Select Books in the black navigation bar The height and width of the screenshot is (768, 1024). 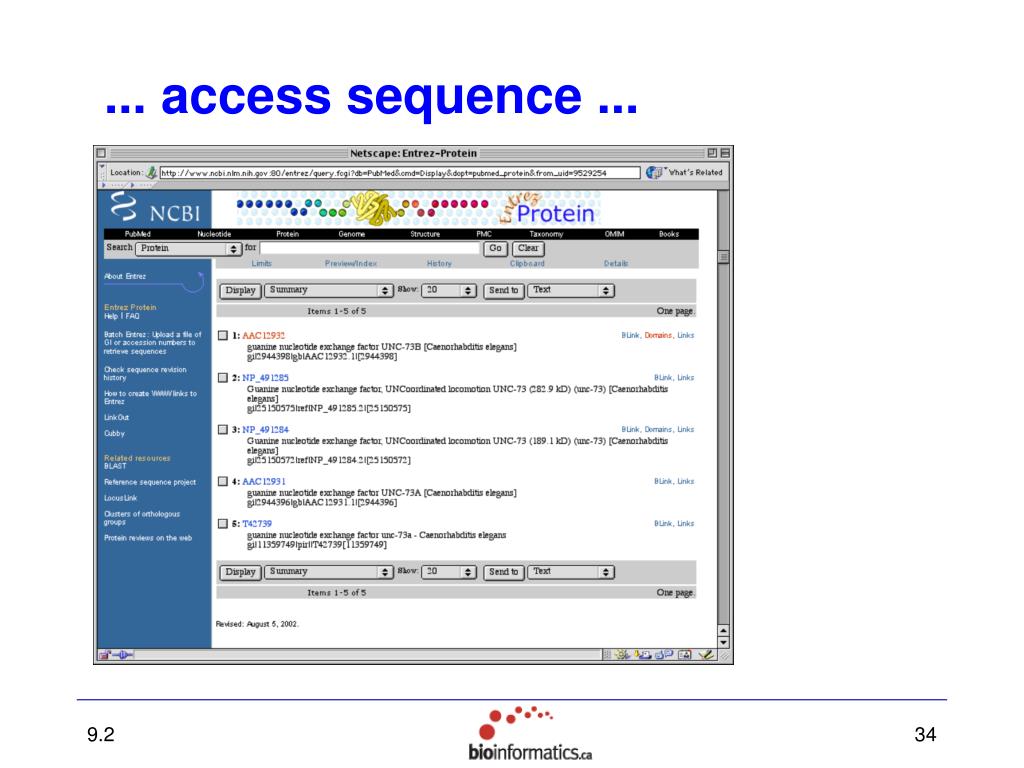point(669,234)
